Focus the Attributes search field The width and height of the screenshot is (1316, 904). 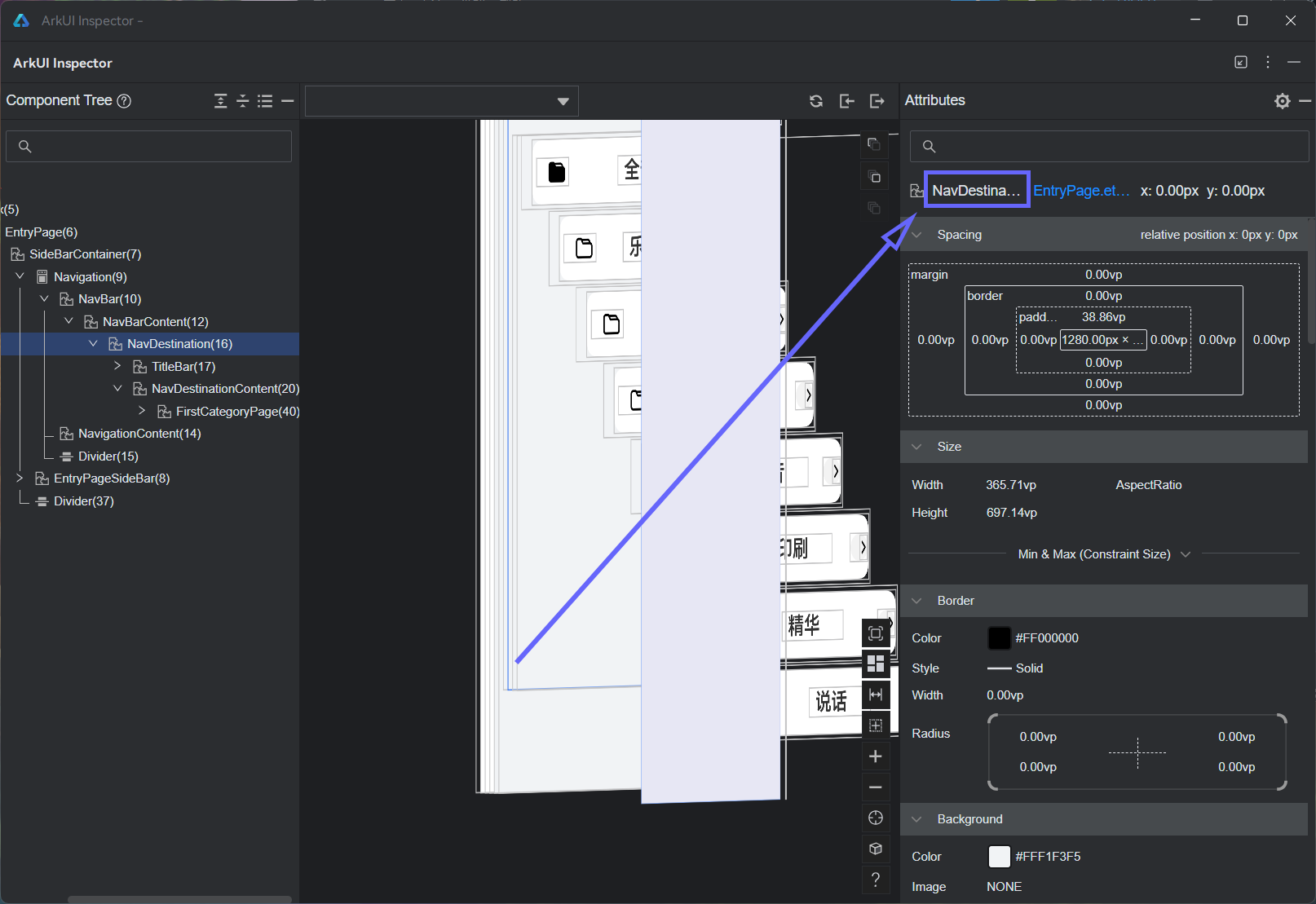(1109, 147)
